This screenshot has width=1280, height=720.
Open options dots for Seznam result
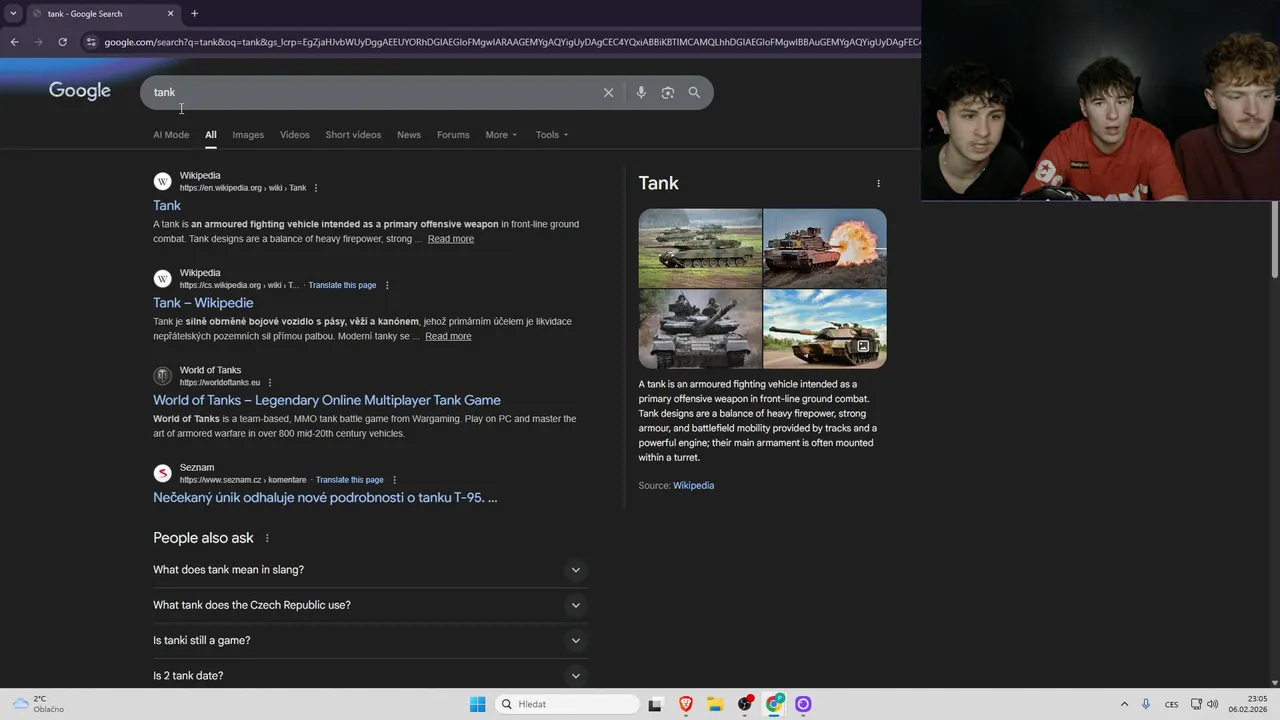(x=394, y=480)
